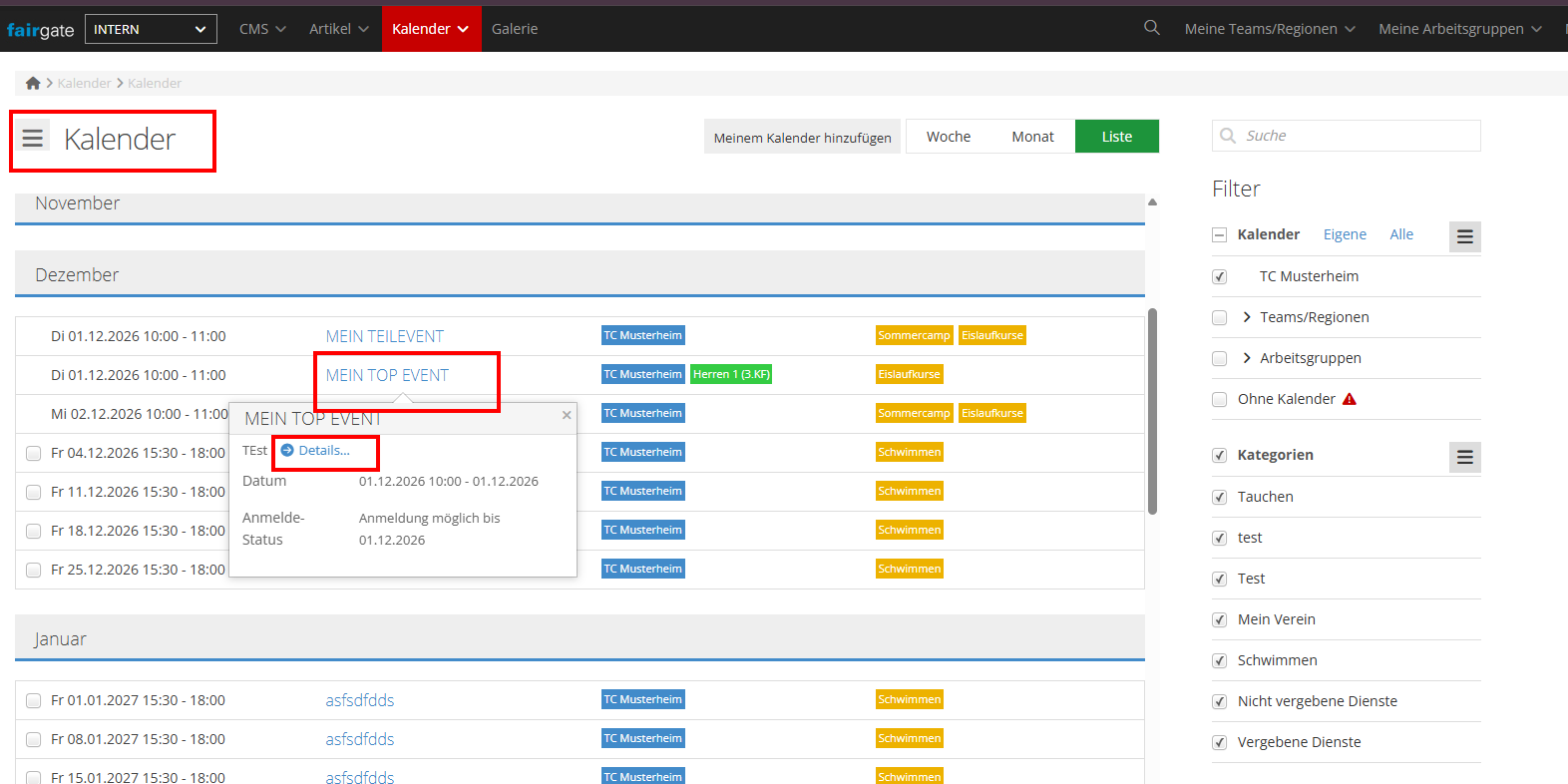Image resolution: width=1568 pixels, height=784 pixels.
Task: Check the Ohne Kalender checkbox
Action: point(1219,399)
